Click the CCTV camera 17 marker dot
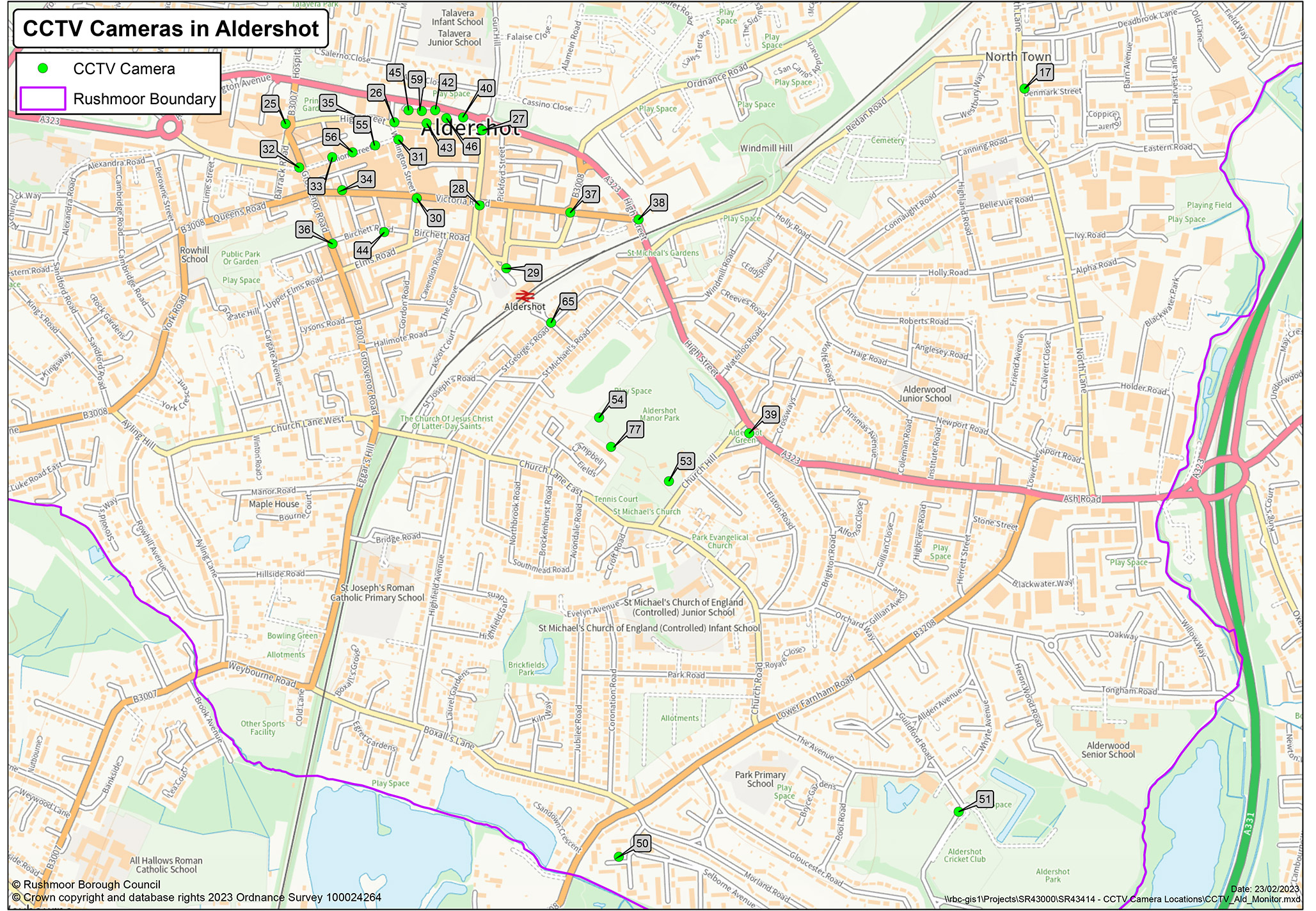The width and height of the screenshot is (1316, 911). pos(1024,89)
